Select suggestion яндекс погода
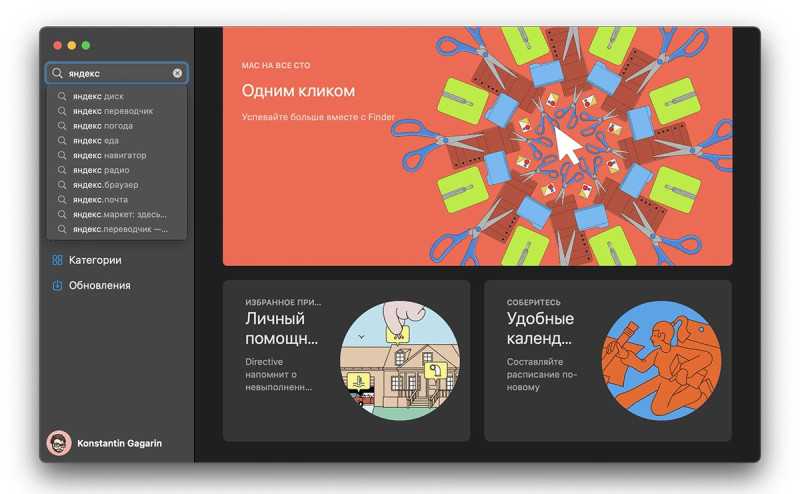Screen dimensions: 800x494 point(116,126)
